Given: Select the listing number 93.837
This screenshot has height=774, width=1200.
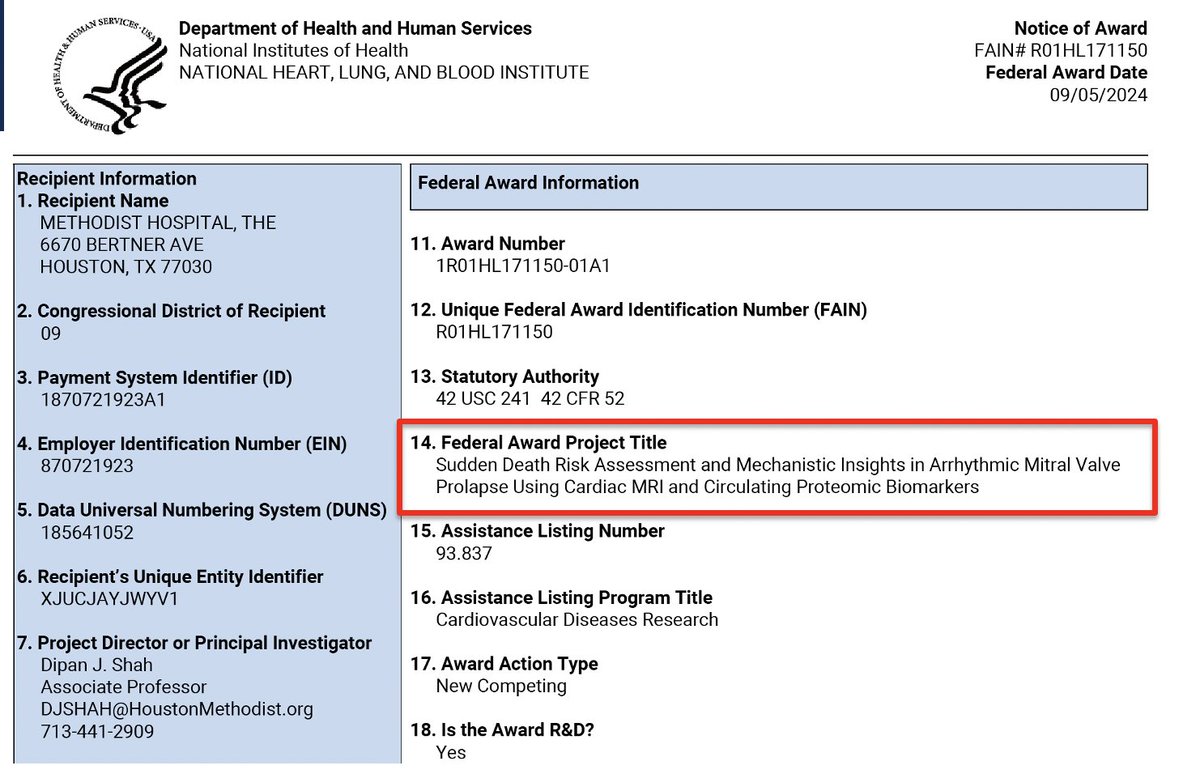Looking at the screenshot, I should pos(464,553).
